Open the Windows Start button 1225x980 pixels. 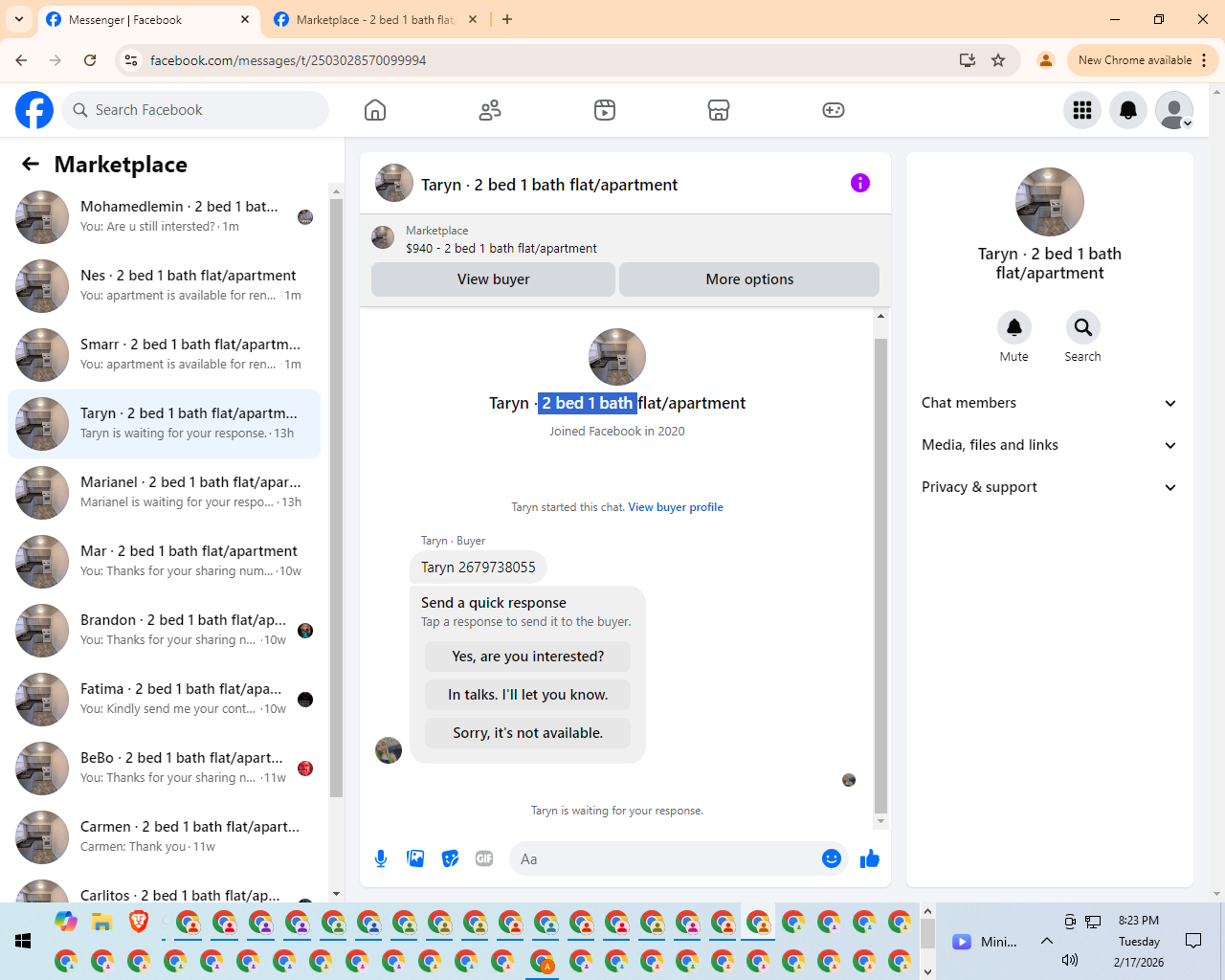point(23,942)
